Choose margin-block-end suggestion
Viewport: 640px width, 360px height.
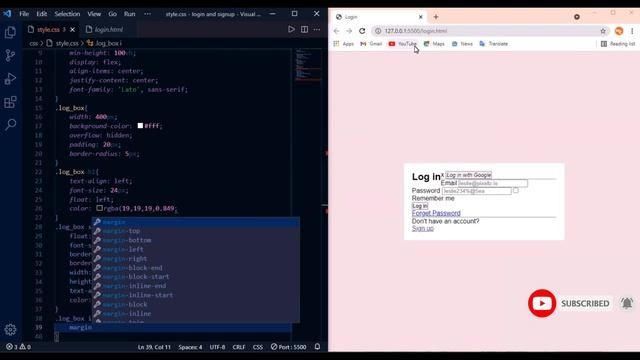pyautogui.click(x=196, y=268)
